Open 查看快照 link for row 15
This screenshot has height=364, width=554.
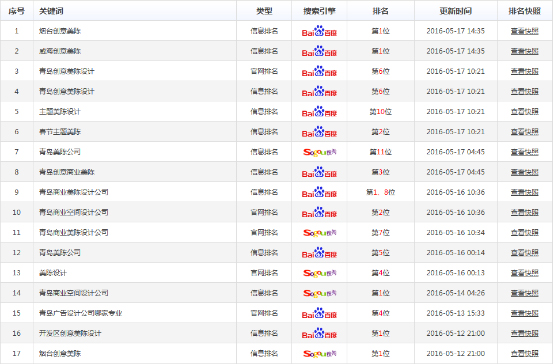(525, 313)
